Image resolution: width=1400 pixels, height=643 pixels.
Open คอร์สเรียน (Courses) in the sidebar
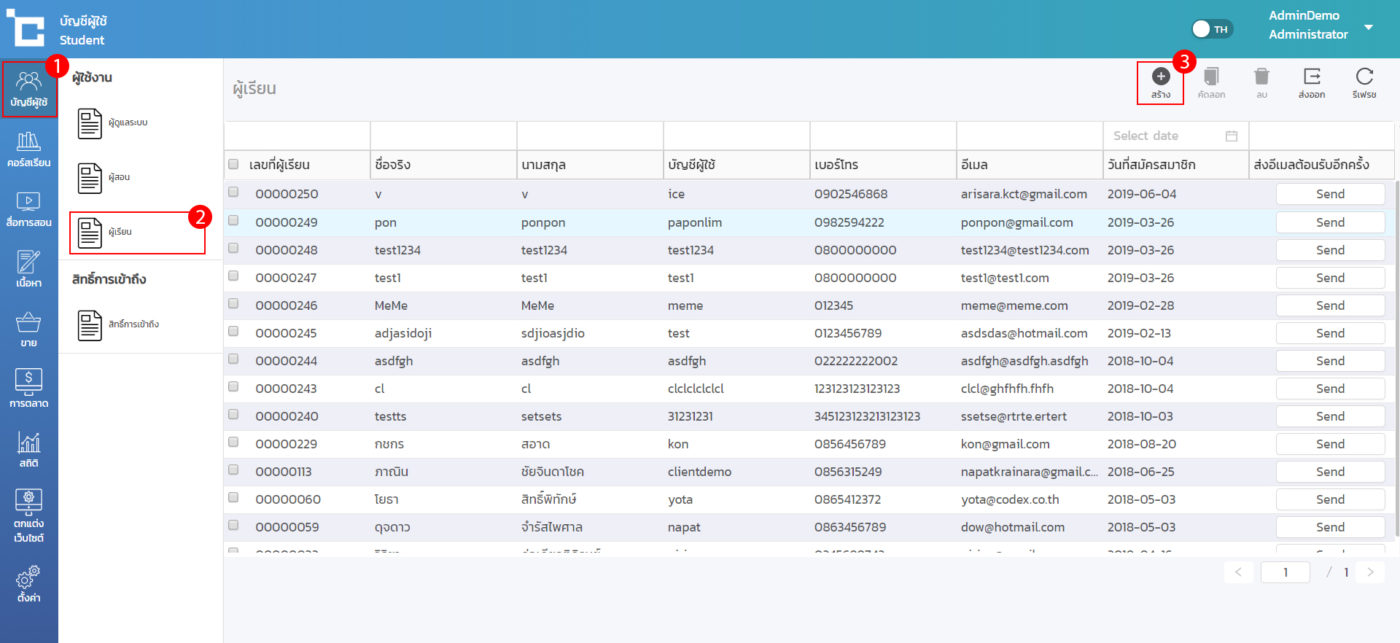(x=28, y=149)
